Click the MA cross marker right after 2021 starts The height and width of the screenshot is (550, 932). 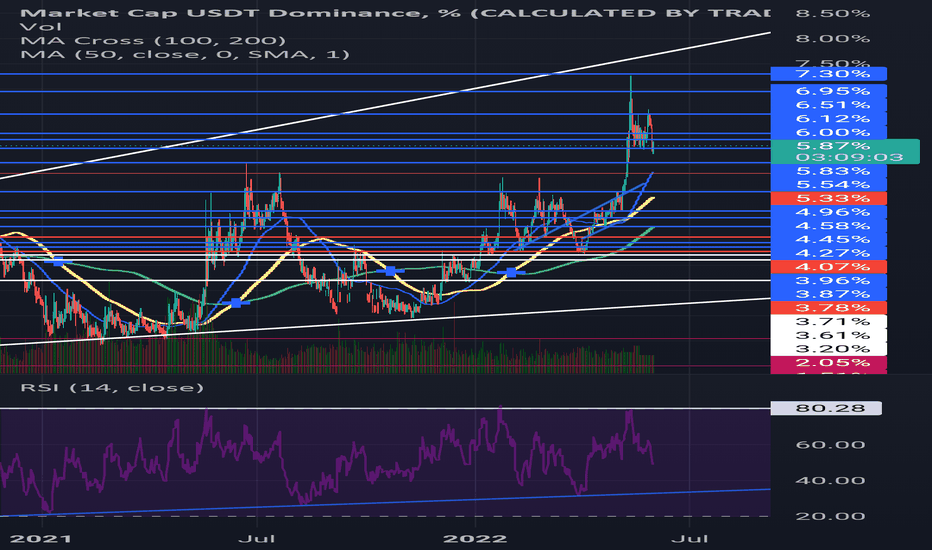[58, 261]
